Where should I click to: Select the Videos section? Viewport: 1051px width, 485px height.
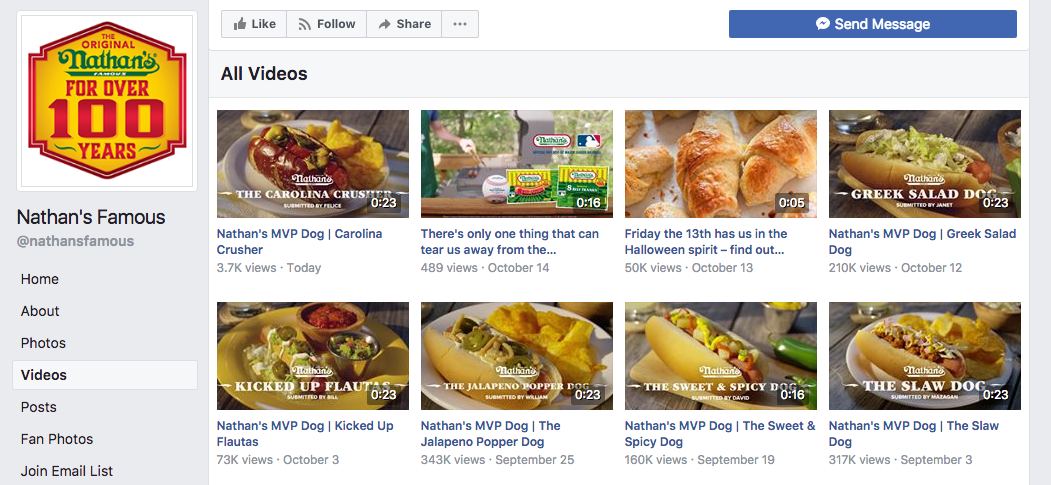(x=105, y=375)
